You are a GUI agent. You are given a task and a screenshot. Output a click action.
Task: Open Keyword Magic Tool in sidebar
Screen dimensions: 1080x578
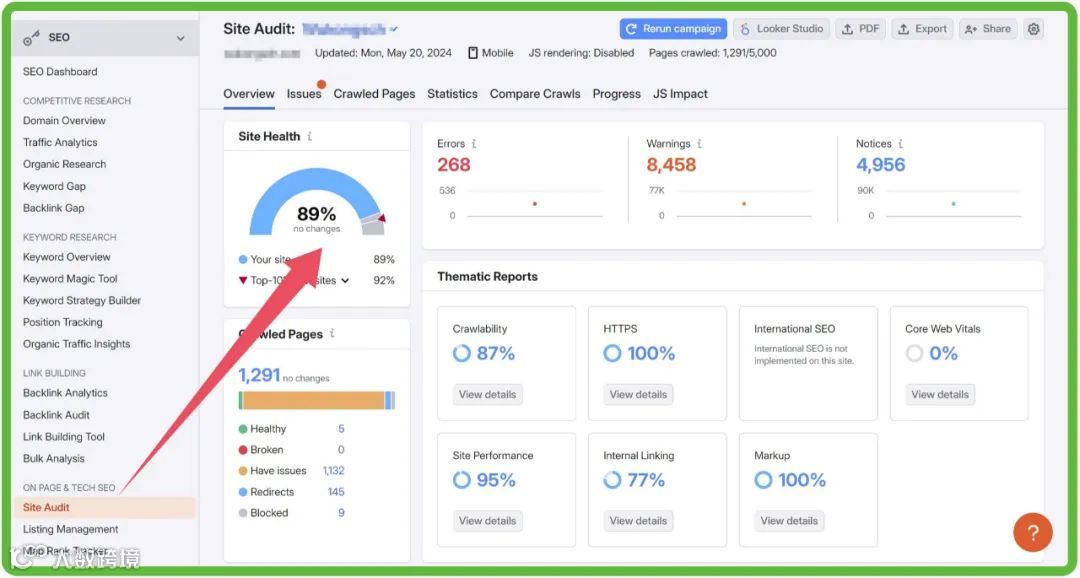[x=70, y=279]
